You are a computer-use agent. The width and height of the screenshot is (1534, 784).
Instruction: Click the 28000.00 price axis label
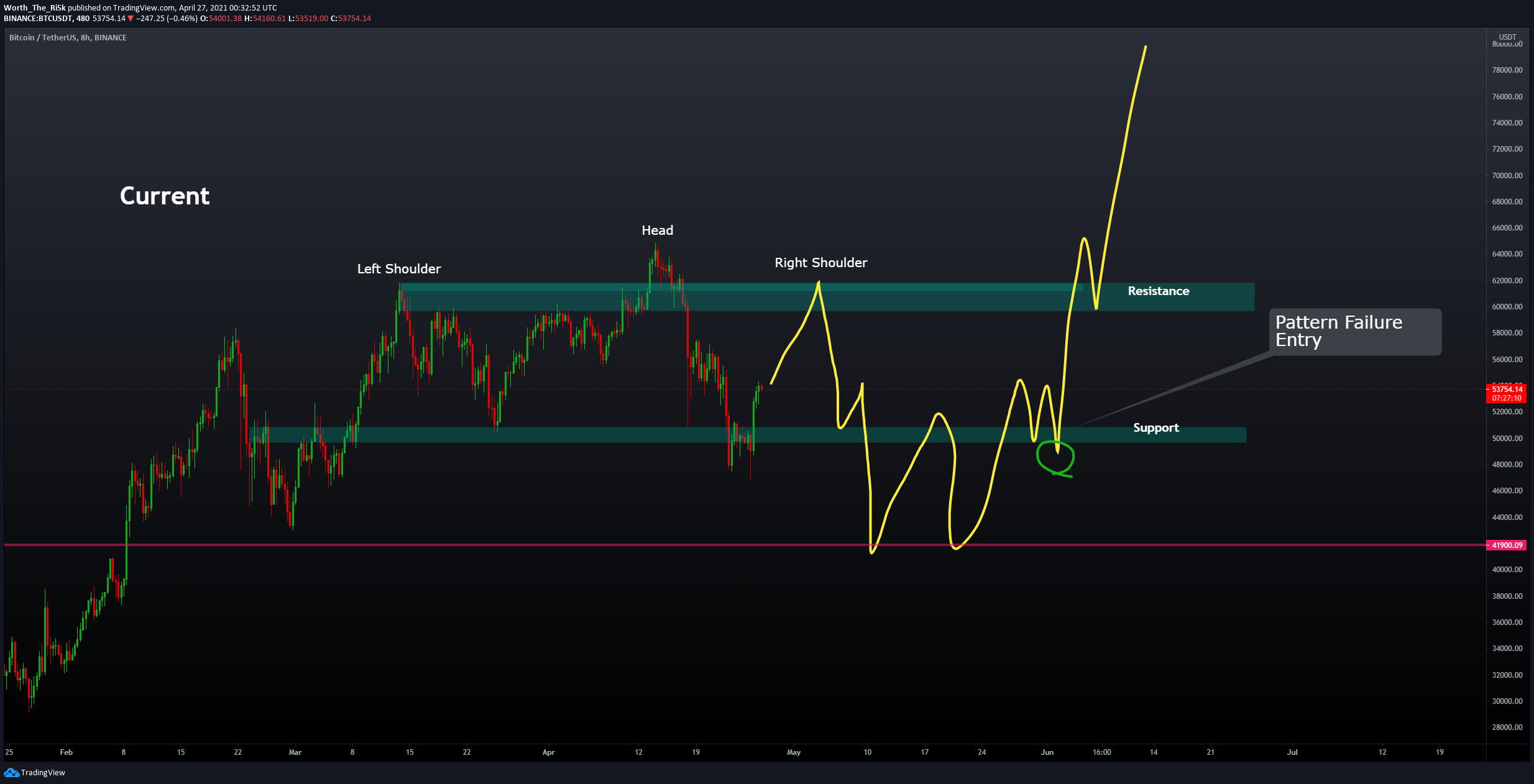point(1507,727)
